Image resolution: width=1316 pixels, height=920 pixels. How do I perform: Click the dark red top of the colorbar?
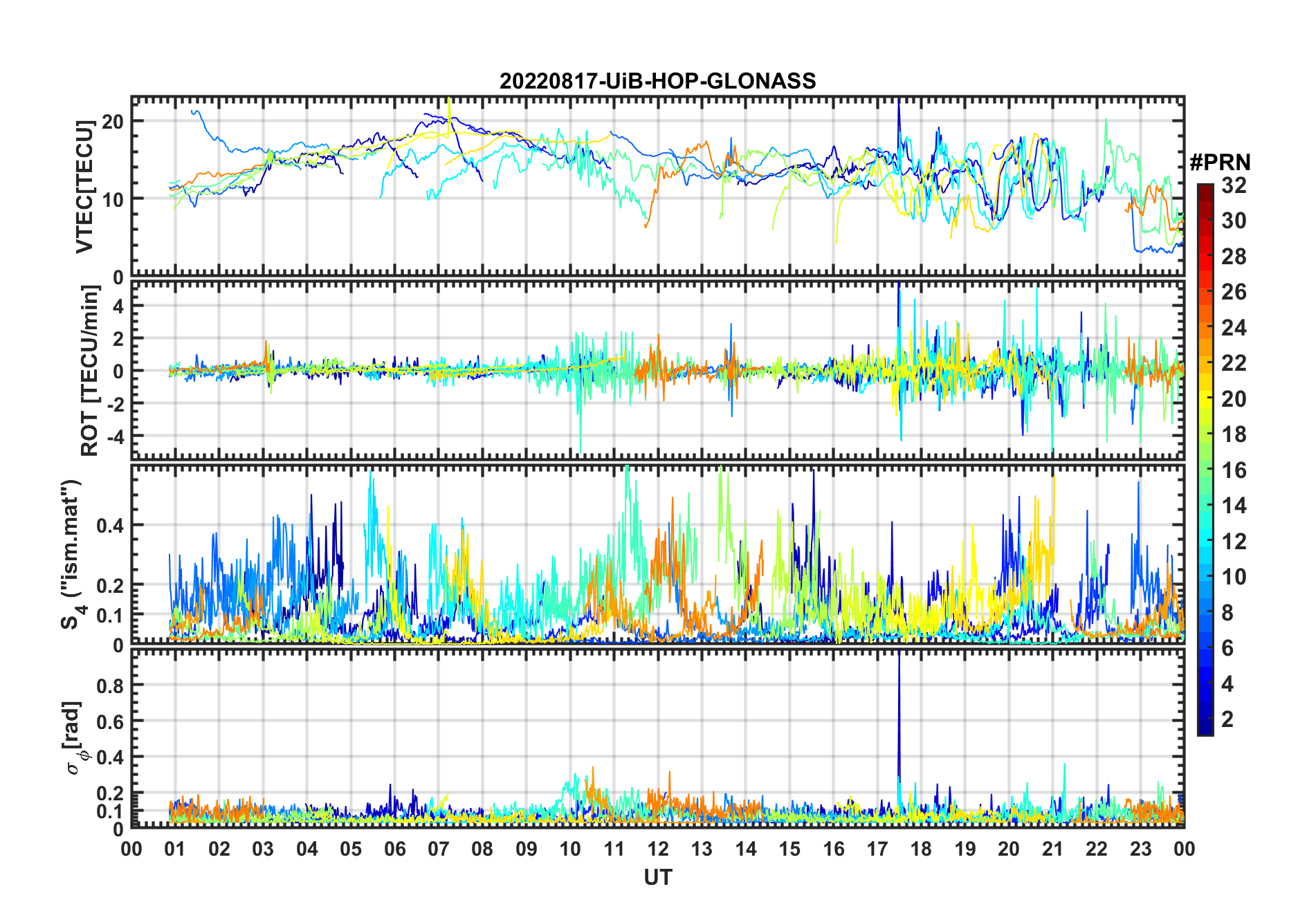pyautogui.click(x=1205, y=190)
